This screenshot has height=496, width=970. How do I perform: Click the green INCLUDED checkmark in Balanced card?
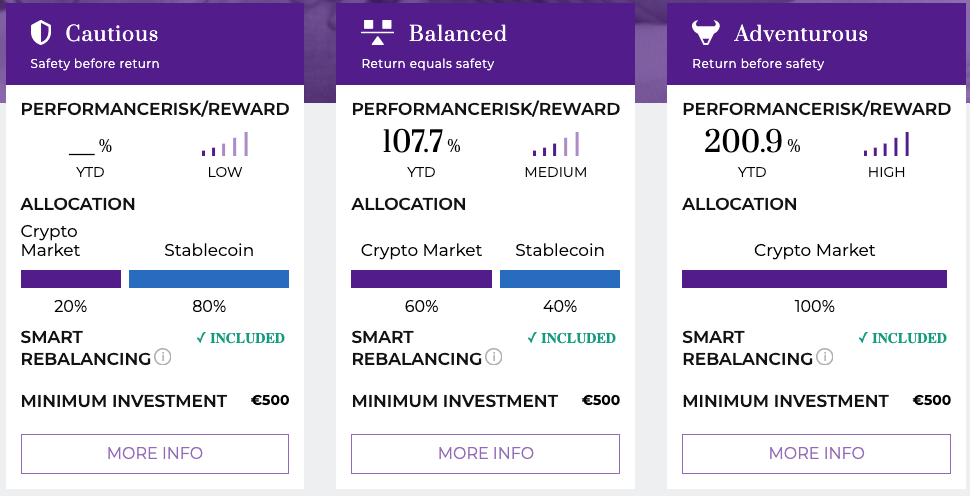[571, 338]
